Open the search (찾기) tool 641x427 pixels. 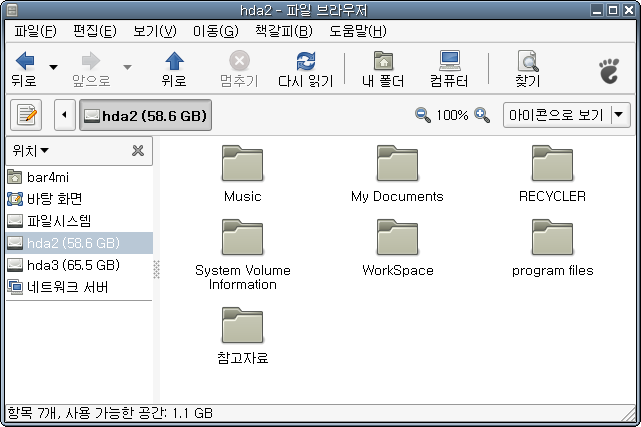coord(527,62)
